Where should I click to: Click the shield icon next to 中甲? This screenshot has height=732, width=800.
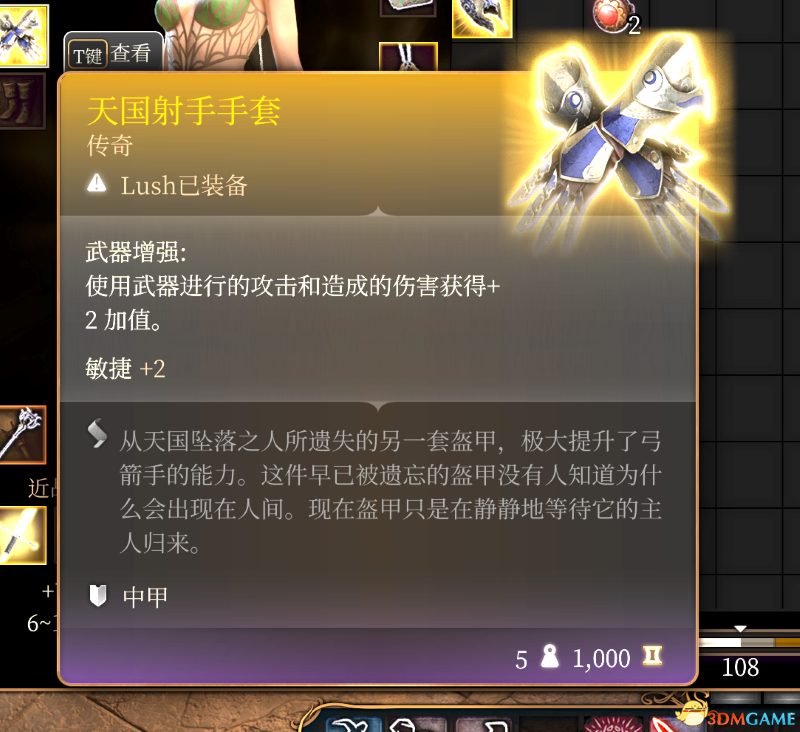click(x=97, y=595)
